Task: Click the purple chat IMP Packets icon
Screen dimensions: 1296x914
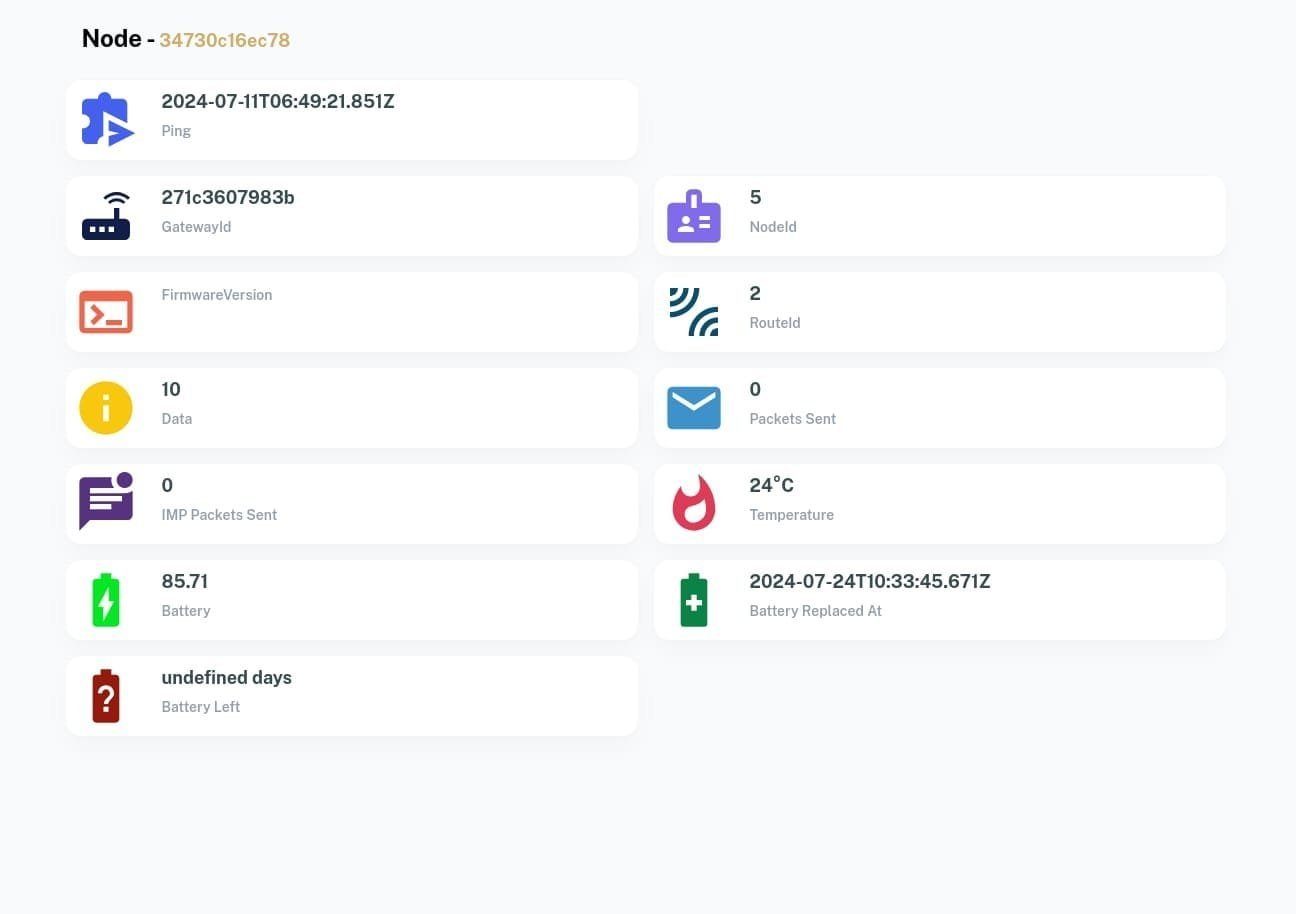Action: (x=106, y=502)
